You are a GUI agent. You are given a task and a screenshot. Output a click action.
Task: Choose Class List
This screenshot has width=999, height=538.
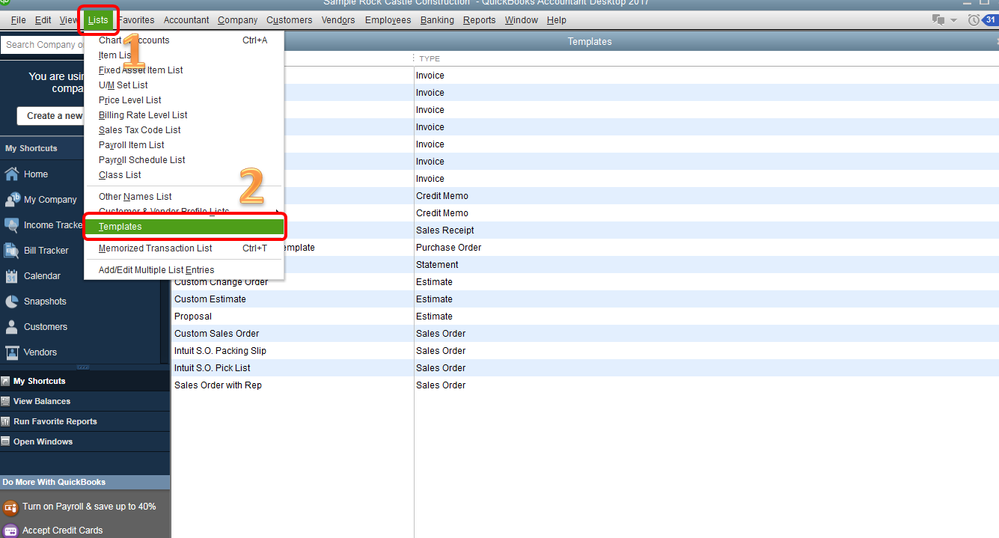(x=120, y=175)
